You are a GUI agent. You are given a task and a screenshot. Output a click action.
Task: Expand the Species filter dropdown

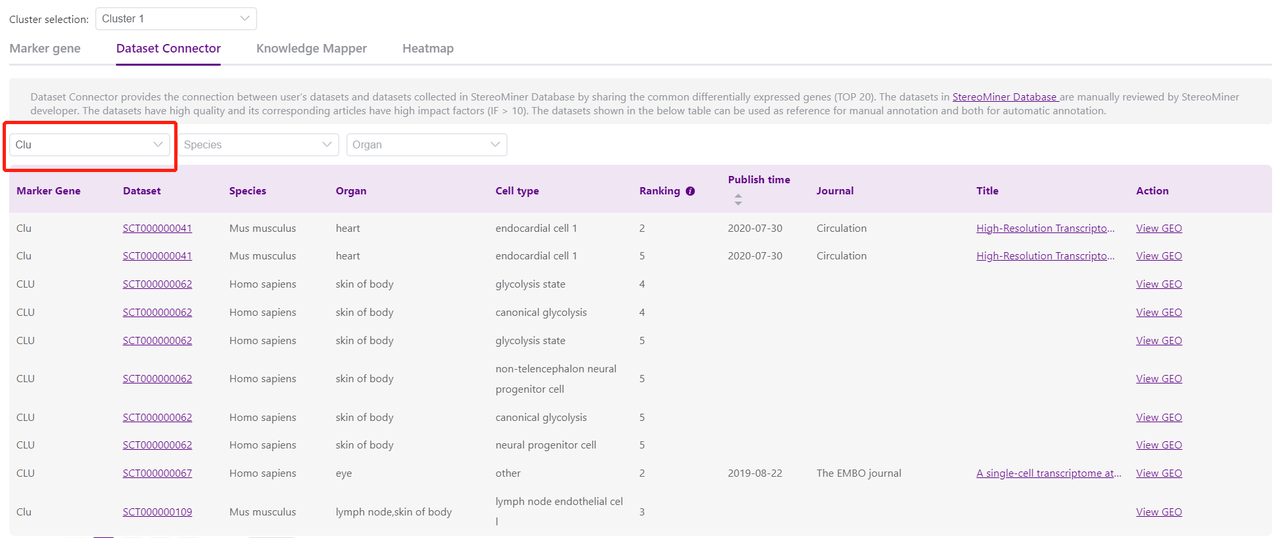coord(258,145)
